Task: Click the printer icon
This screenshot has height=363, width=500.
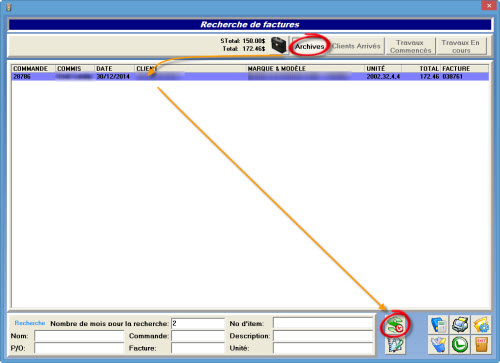Action: coord(460,325)
